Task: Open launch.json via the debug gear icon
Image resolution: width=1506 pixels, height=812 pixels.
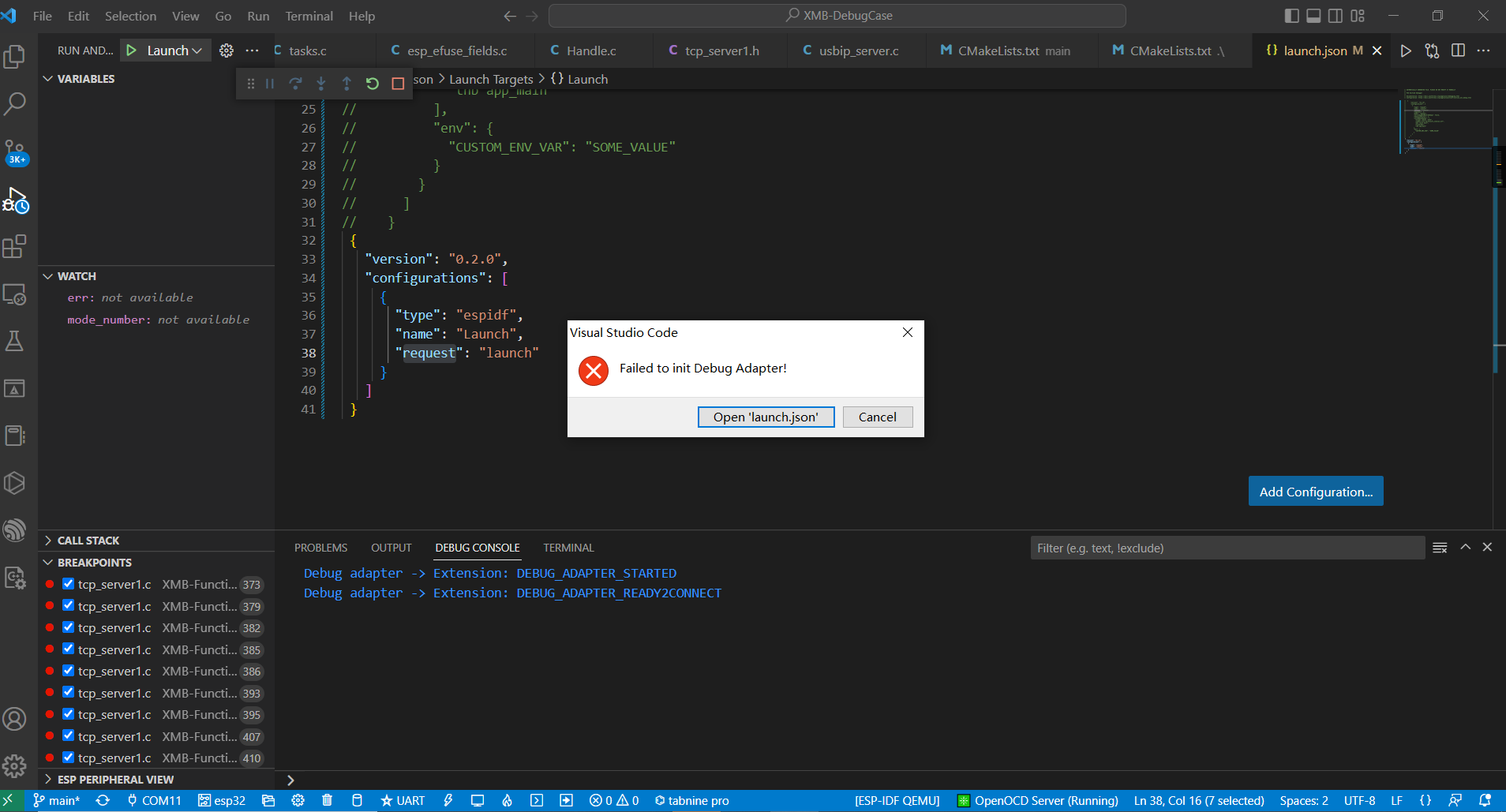Action: click(227, 51)
